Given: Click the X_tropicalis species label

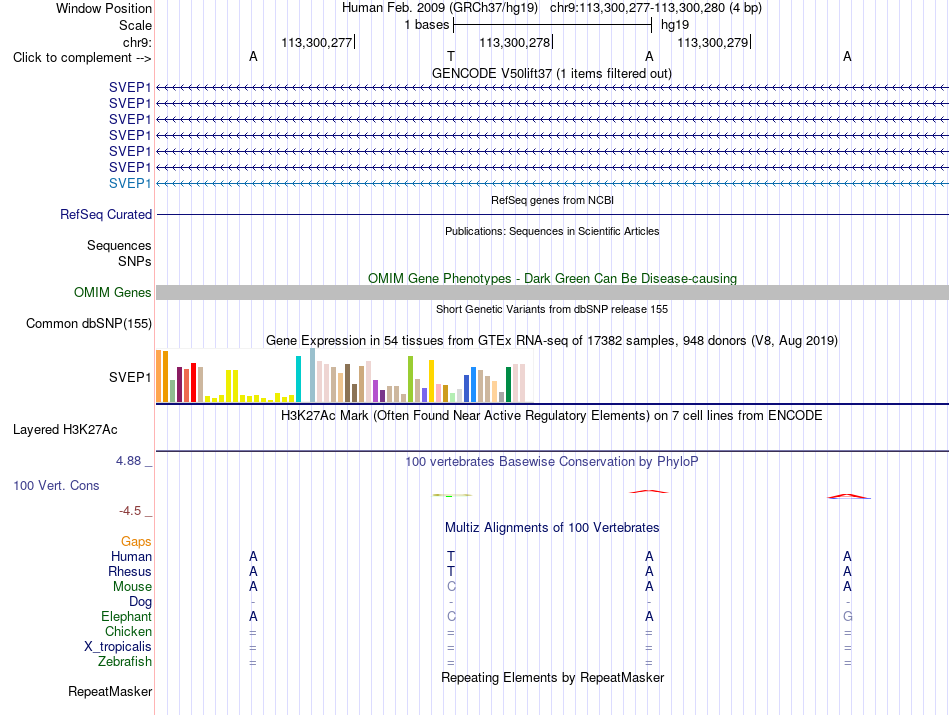Looking at the screenshot, I should (x=118, y=647).
